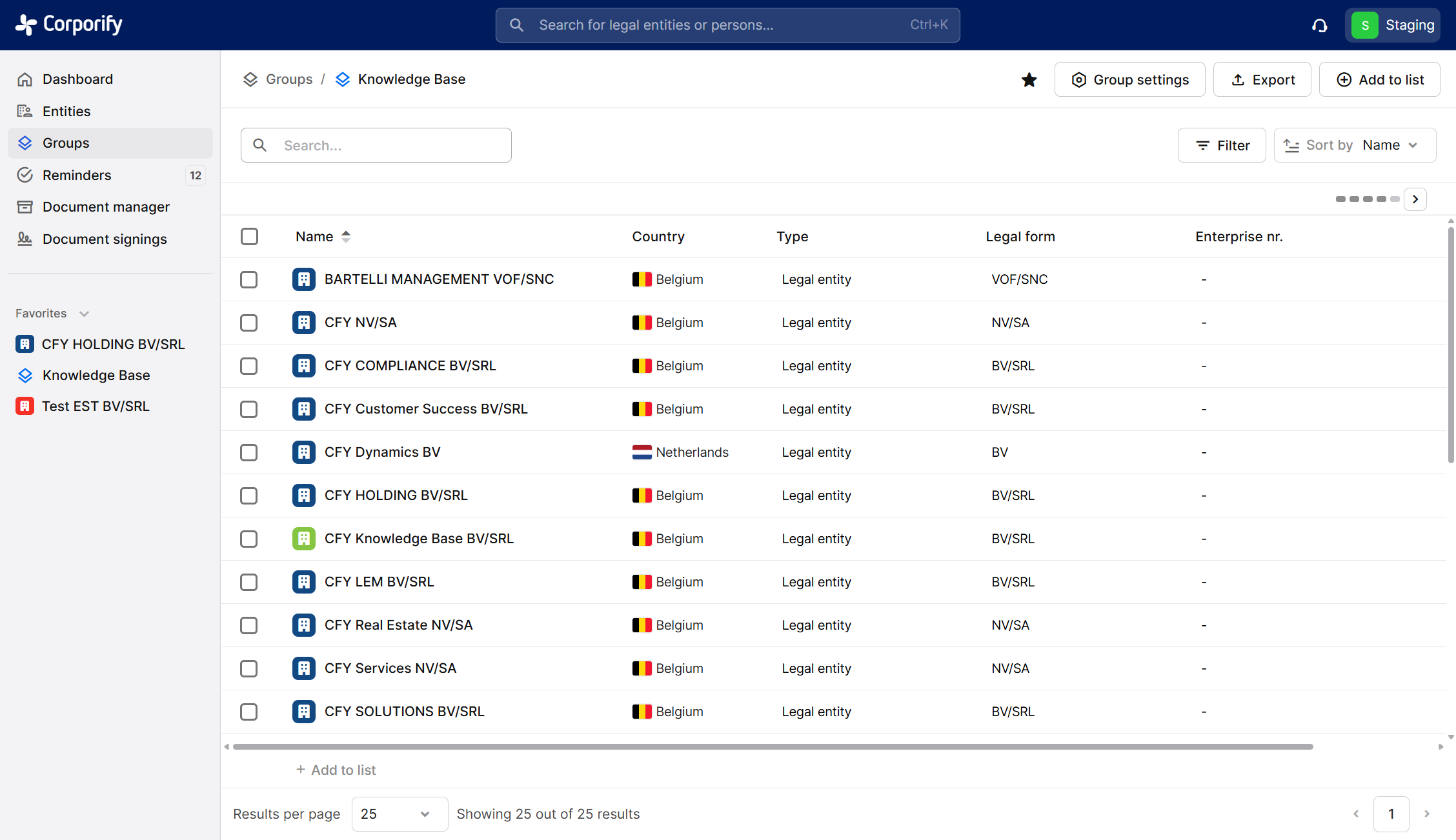This screenshot has height=840, width=1456.
Task: Collapse the Favorites section
Action: pos(84,314)
